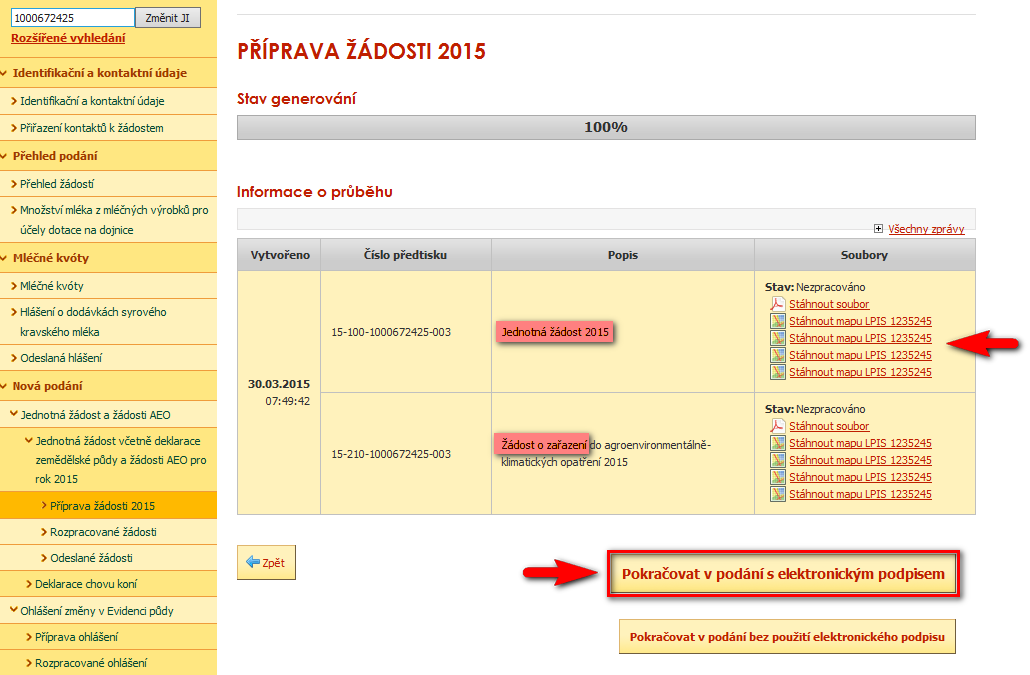The image size is (1030, 675).
Task: Click the PŘÍPRAVA ŽÁDOSTI 2015 heading
Action: coord(361,51)
